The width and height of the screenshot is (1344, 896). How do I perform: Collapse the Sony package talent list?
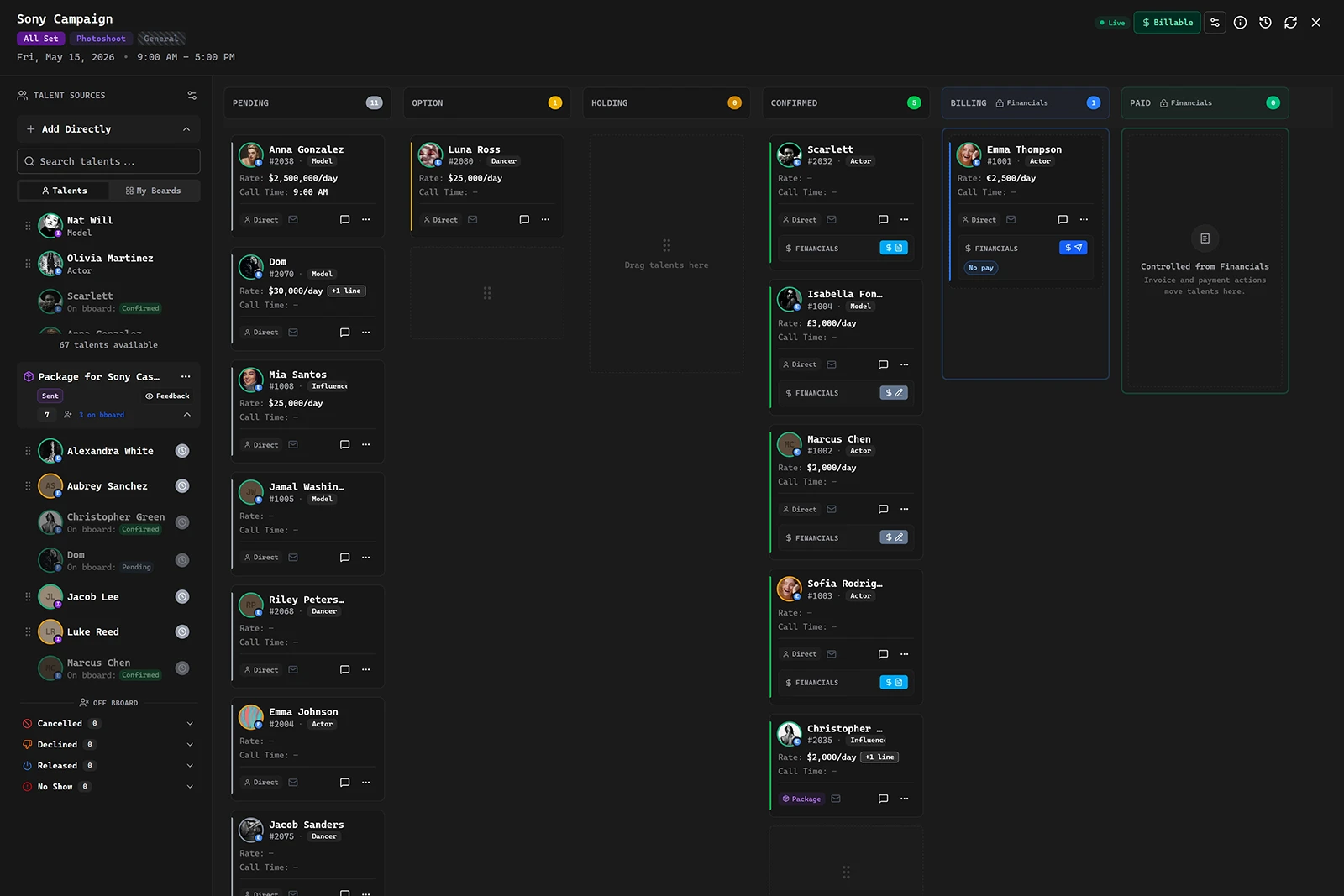[x=187, y=415]
